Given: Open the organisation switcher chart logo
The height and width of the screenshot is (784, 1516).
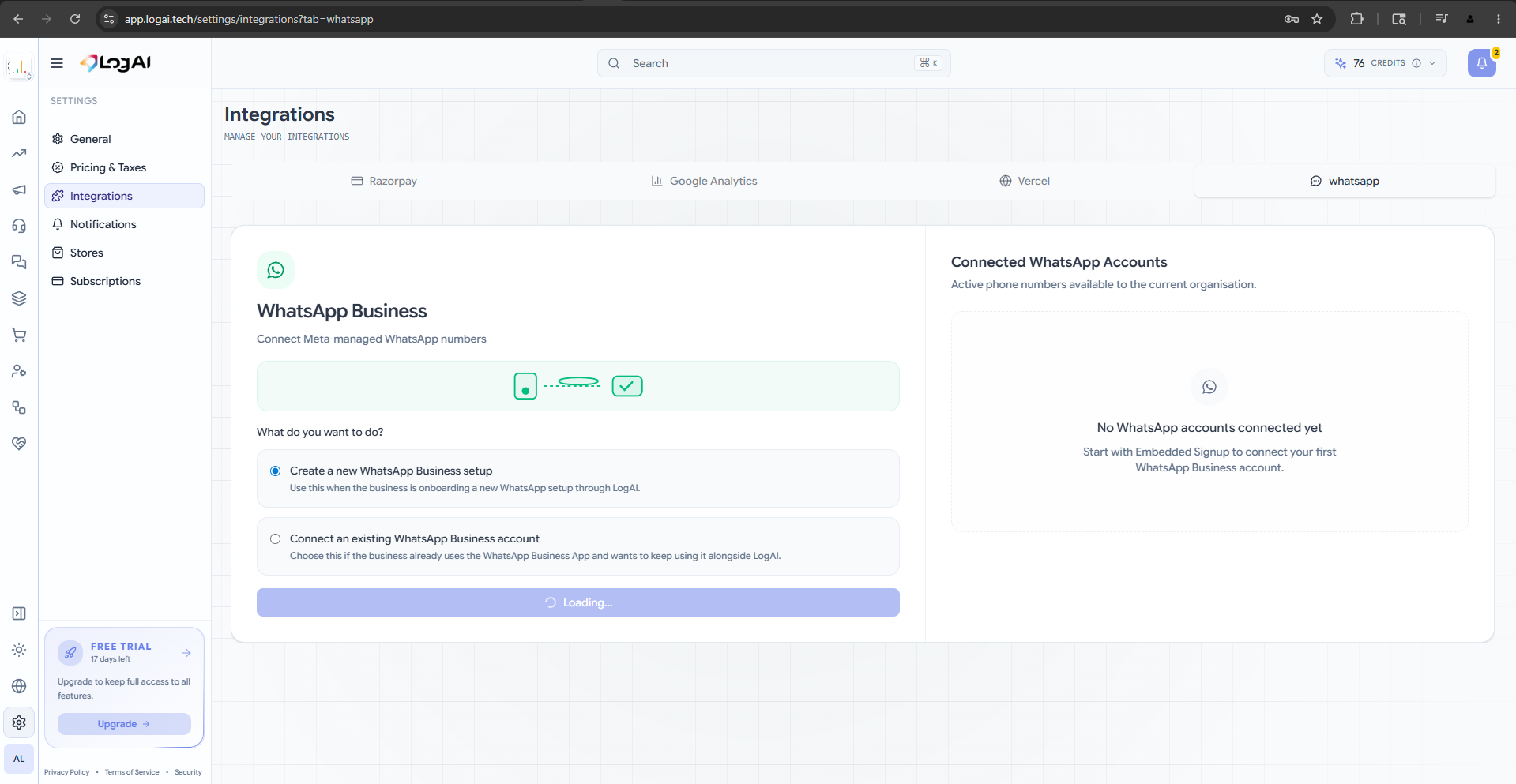Looking at the screenshot, I should (19, 67).
